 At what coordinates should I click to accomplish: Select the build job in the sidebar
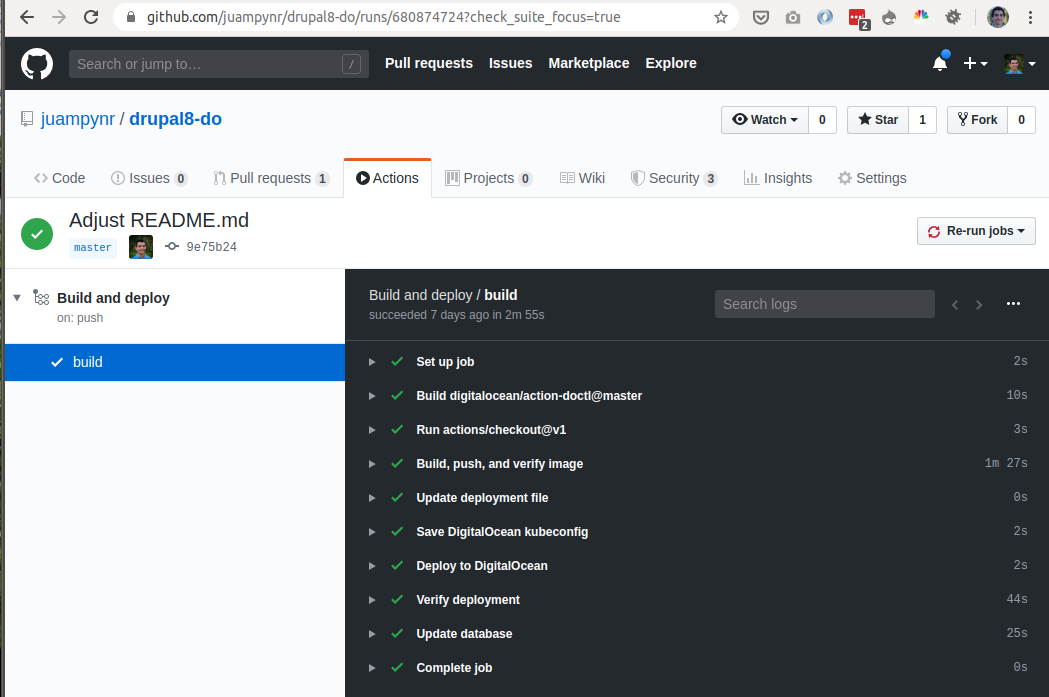175,363
